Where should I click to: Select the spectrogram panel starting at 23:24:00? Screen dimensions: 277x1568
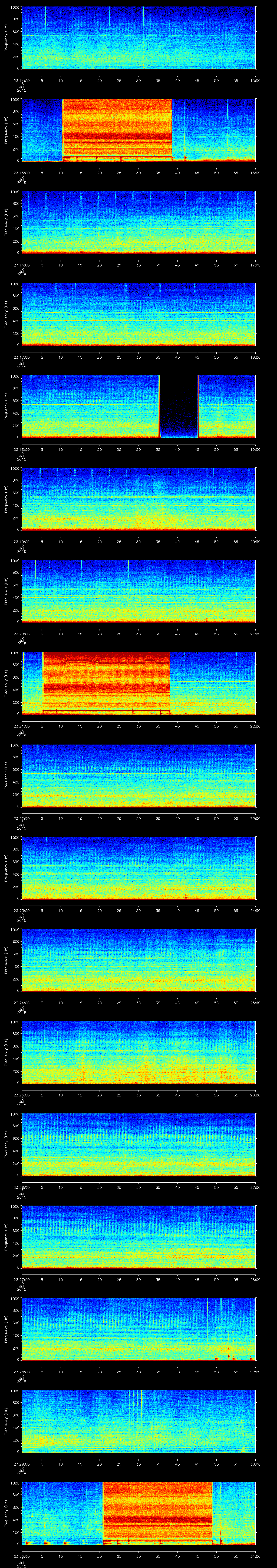point(139,960)
